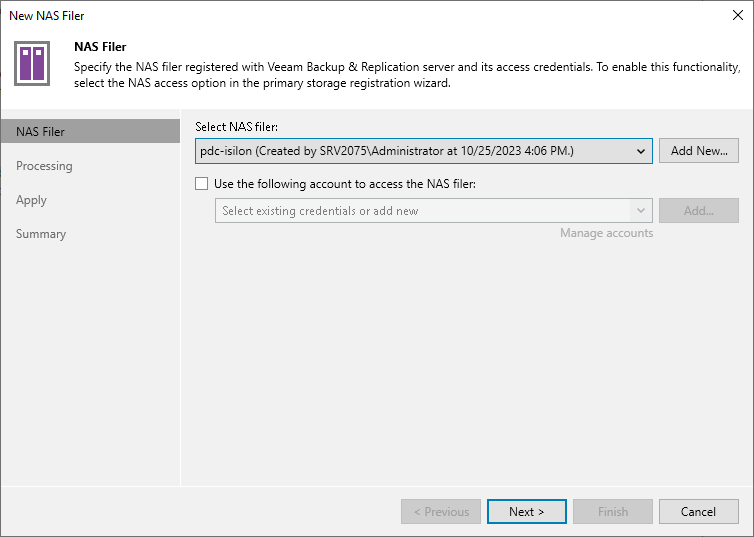Image resolution: width=754 pixels, height=537 pixels.
Task: Cancel the NAS filer wizard
Action: pyautogui.click(x=699, y=512)
